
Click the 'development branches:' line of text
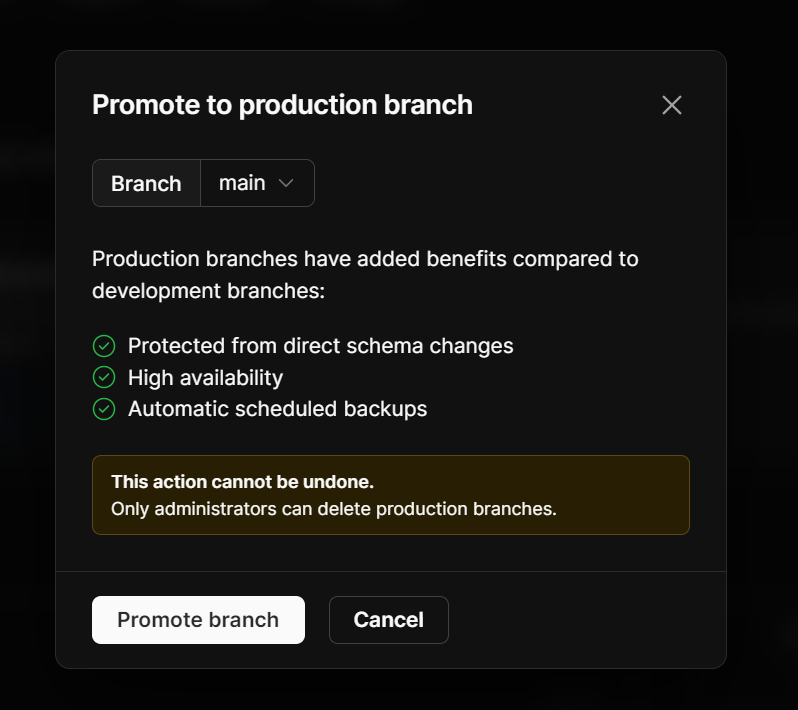click(208, 291)
